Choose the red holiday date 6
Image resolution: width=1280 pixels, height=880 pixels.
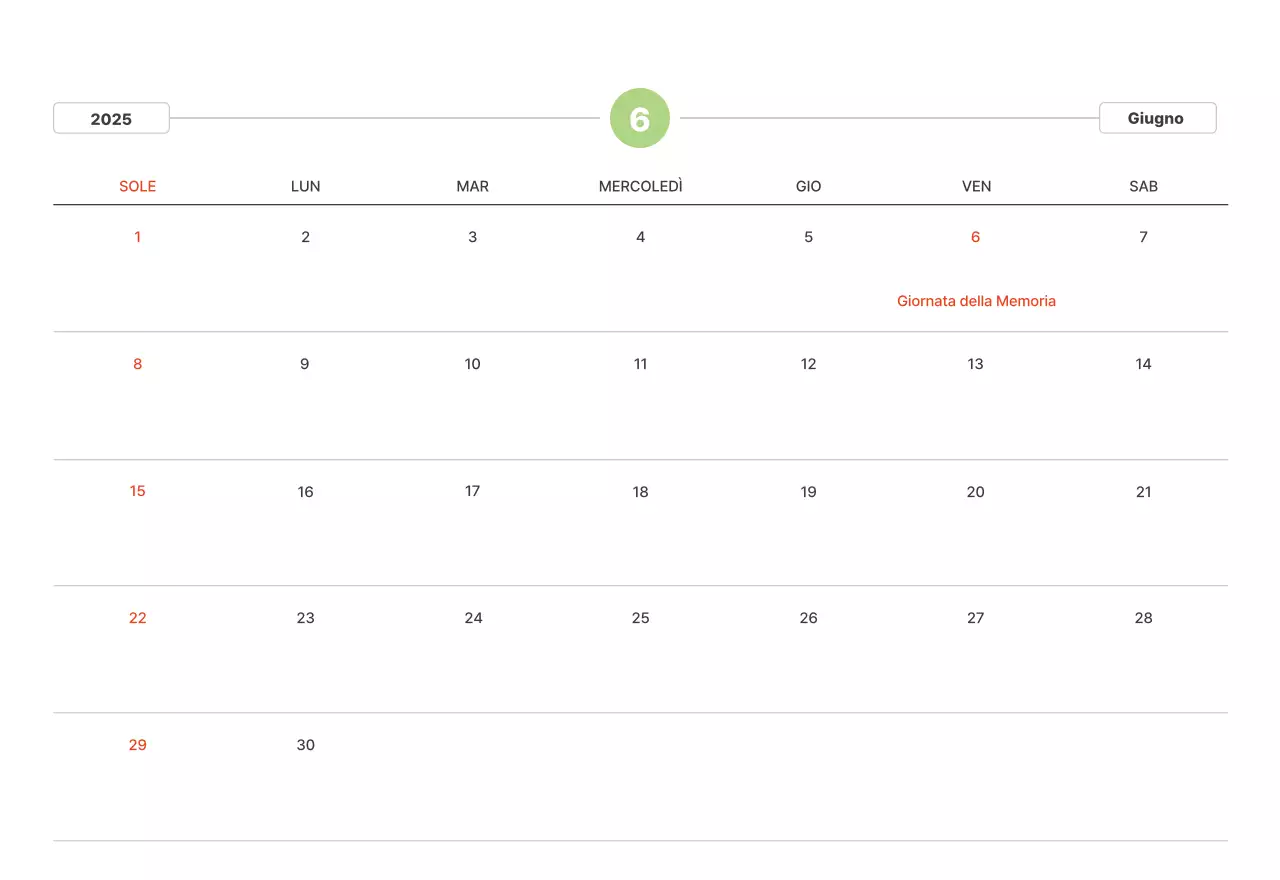[x=976, y=237]
